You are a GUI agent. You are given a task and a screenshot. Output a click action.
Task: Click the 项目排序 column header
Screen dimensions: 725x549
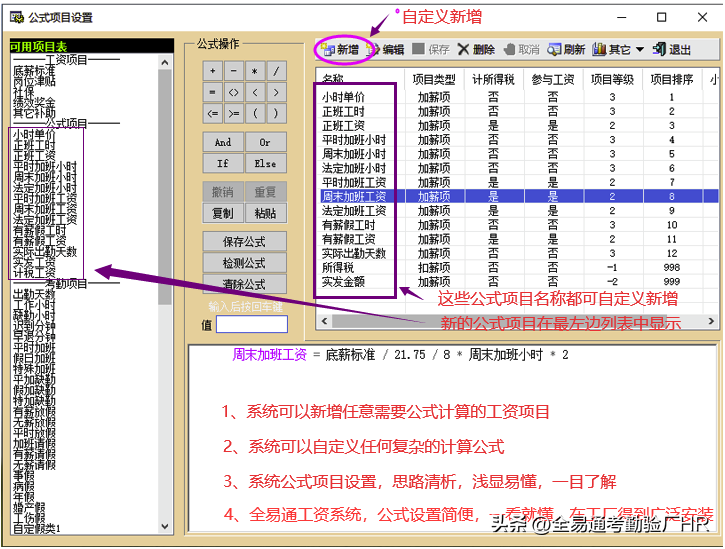[x=671, y=79]
